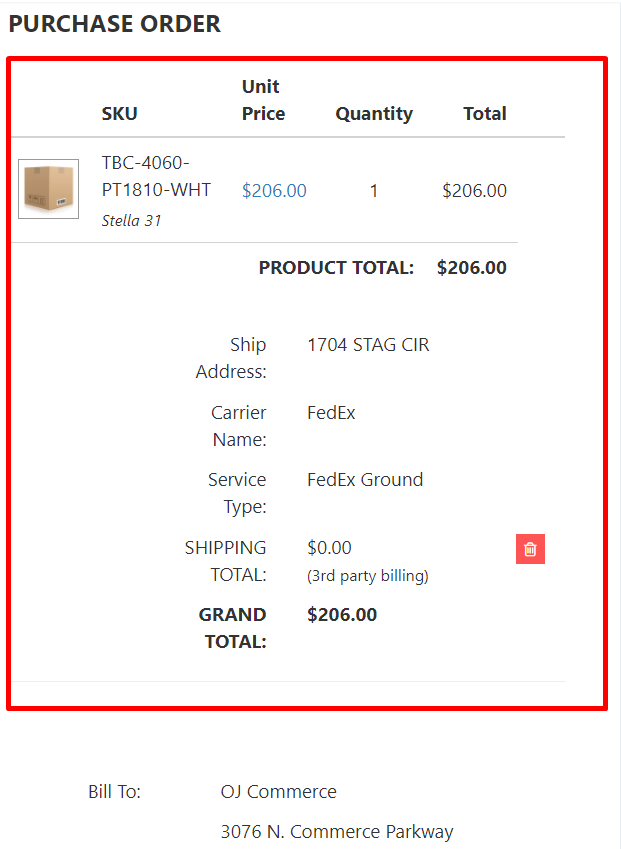This screenshot has height=849, width=621.
Task: Click the Unit Price column header
Action: click(263, 100)
